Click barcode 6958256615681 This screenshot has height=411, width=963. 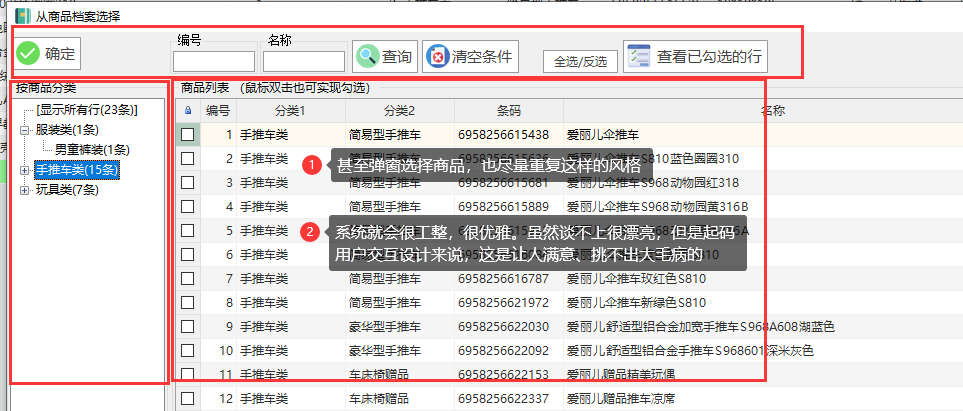coord(503,182)
